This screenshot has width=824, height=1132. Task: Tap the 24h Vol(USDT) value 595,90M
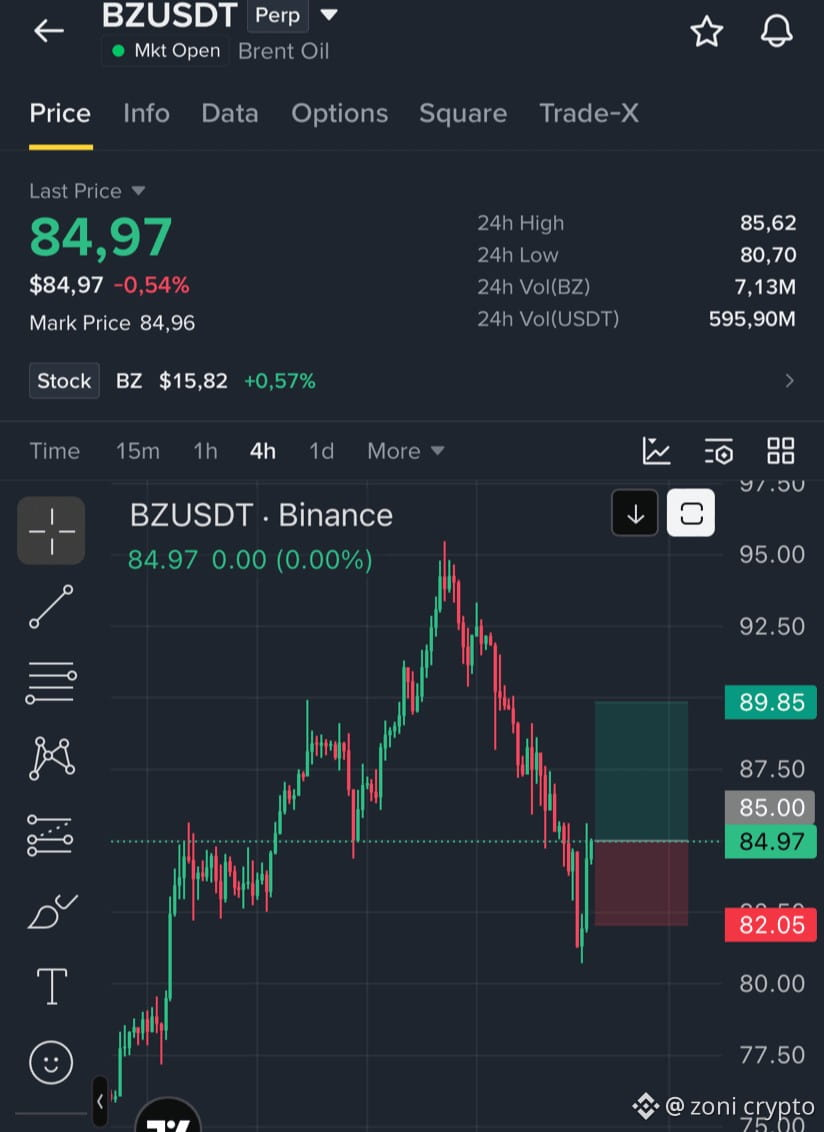coord(752,318)
